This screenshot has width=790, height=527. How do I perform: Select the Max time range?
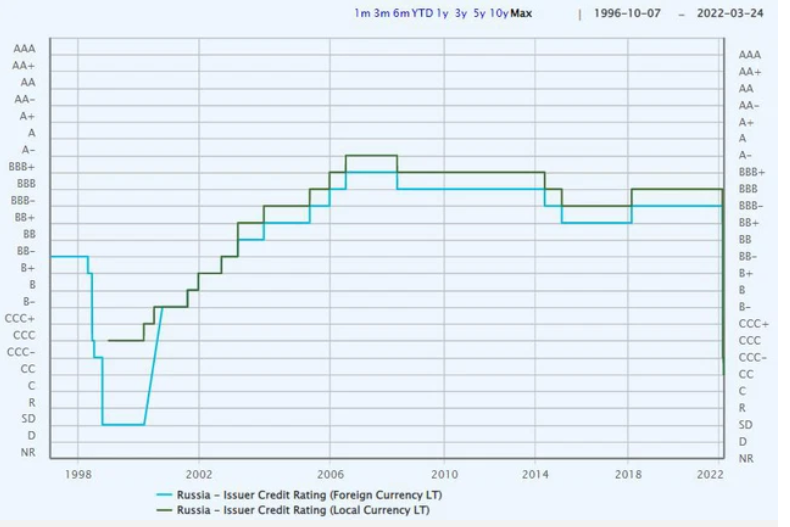coord(520,14)
